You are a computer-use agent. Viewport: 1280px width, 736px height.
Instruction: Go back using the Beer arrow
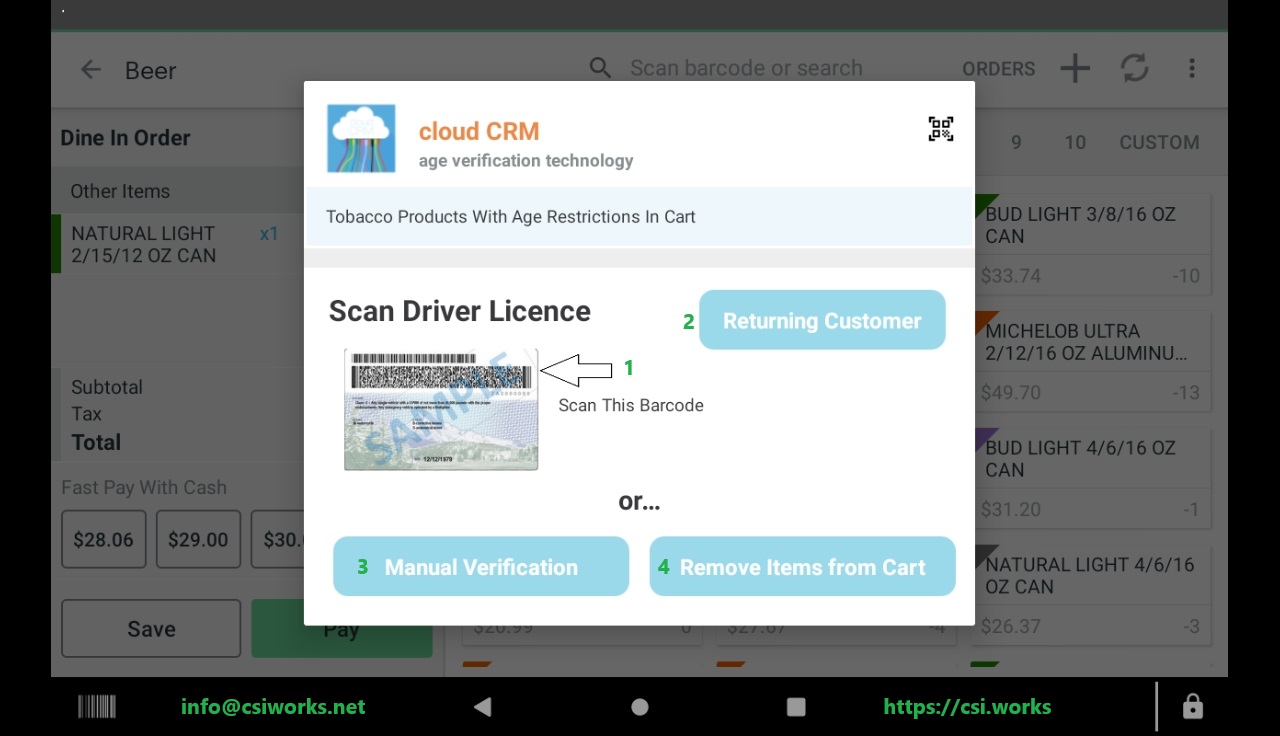click(91, 70)
